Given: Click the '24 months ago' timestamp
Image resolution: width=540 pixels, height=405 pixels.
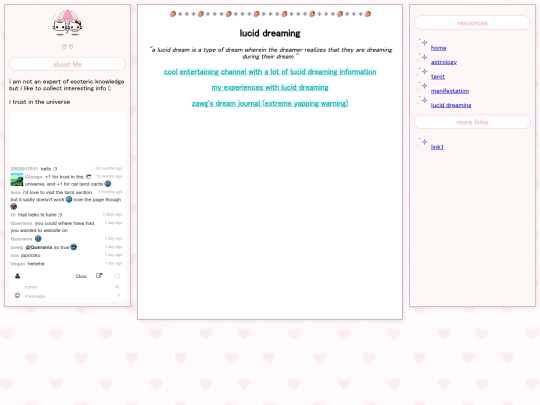Looking at the screenshot, I should (x=109, y=168).
